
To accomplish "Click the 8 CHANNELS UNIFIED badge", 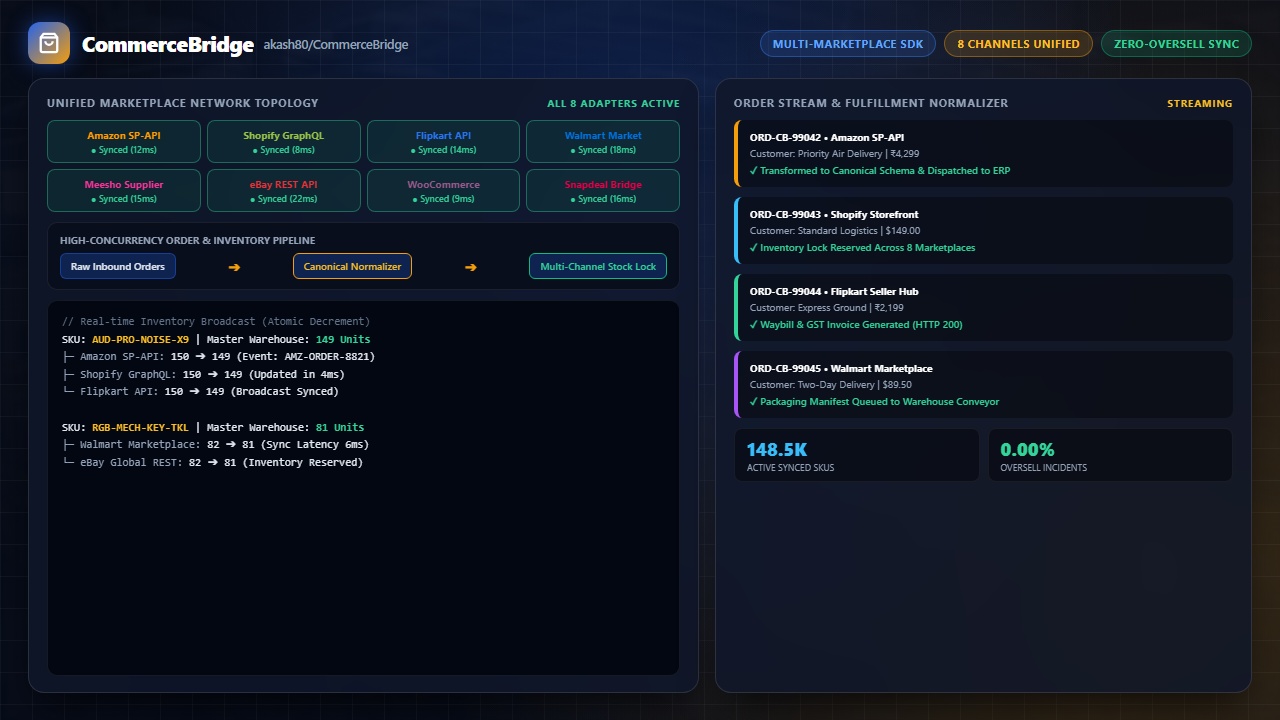I will click(x=1018, y=44).
